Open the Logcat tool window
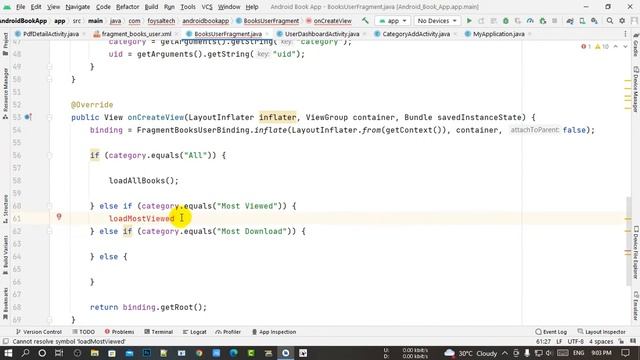Viewport: 640px width, 360px height. (x=194, y=332)
